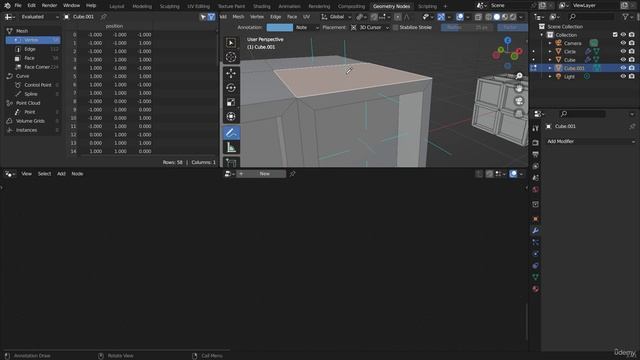This screenshot has width=640, height=360.
Task: Open the annotation Note layer dropdown
Action: click(x=307, y=27)
